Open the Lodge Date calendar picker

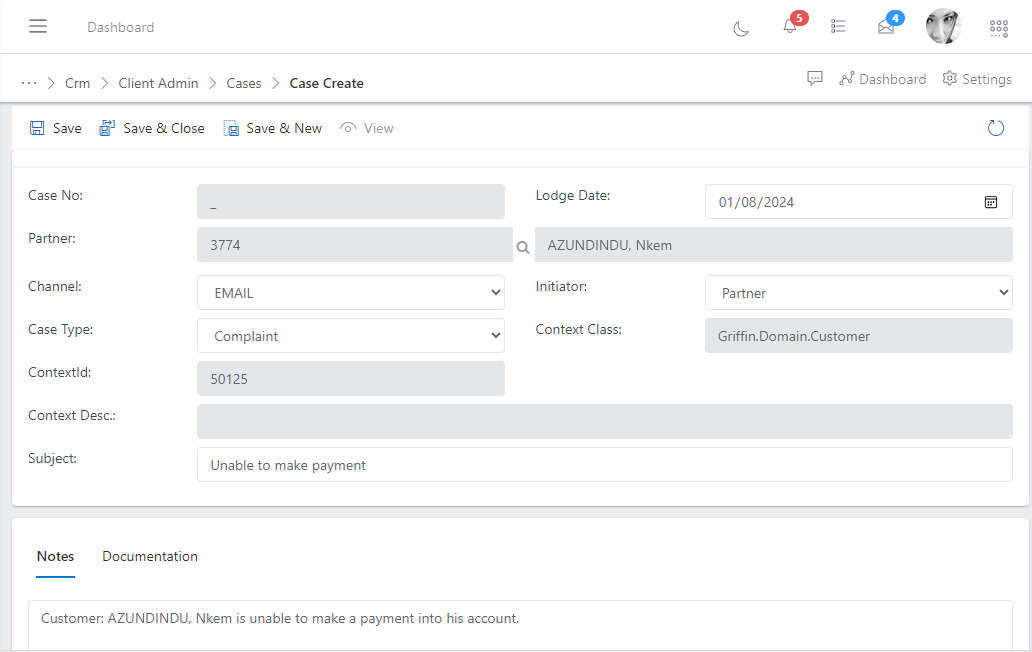point(991,201)
